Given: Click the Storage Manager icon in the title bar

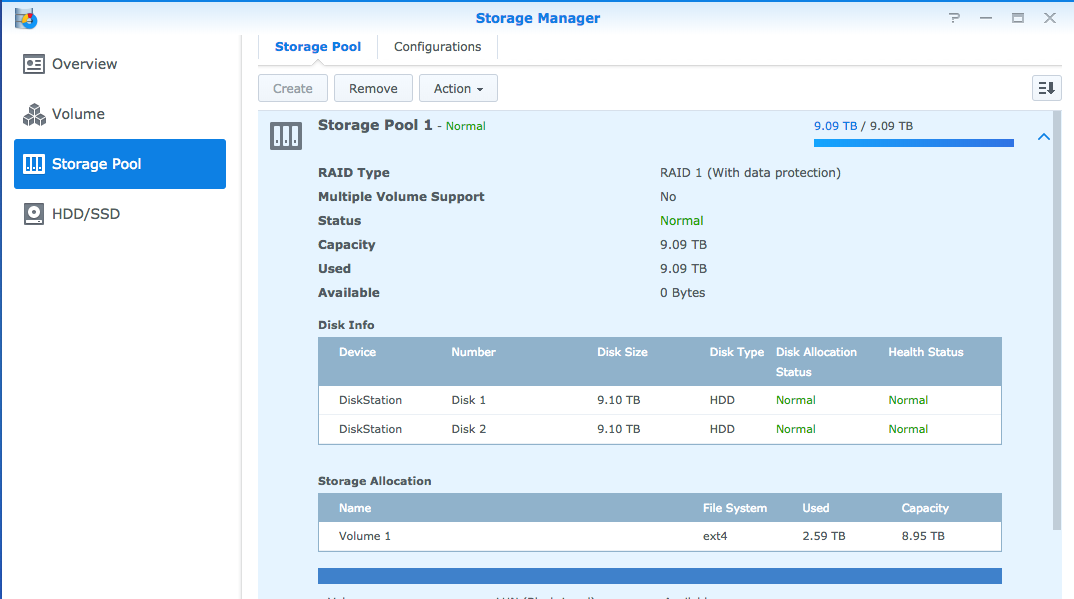Looking at the screenshot, I should pos(25,17).
